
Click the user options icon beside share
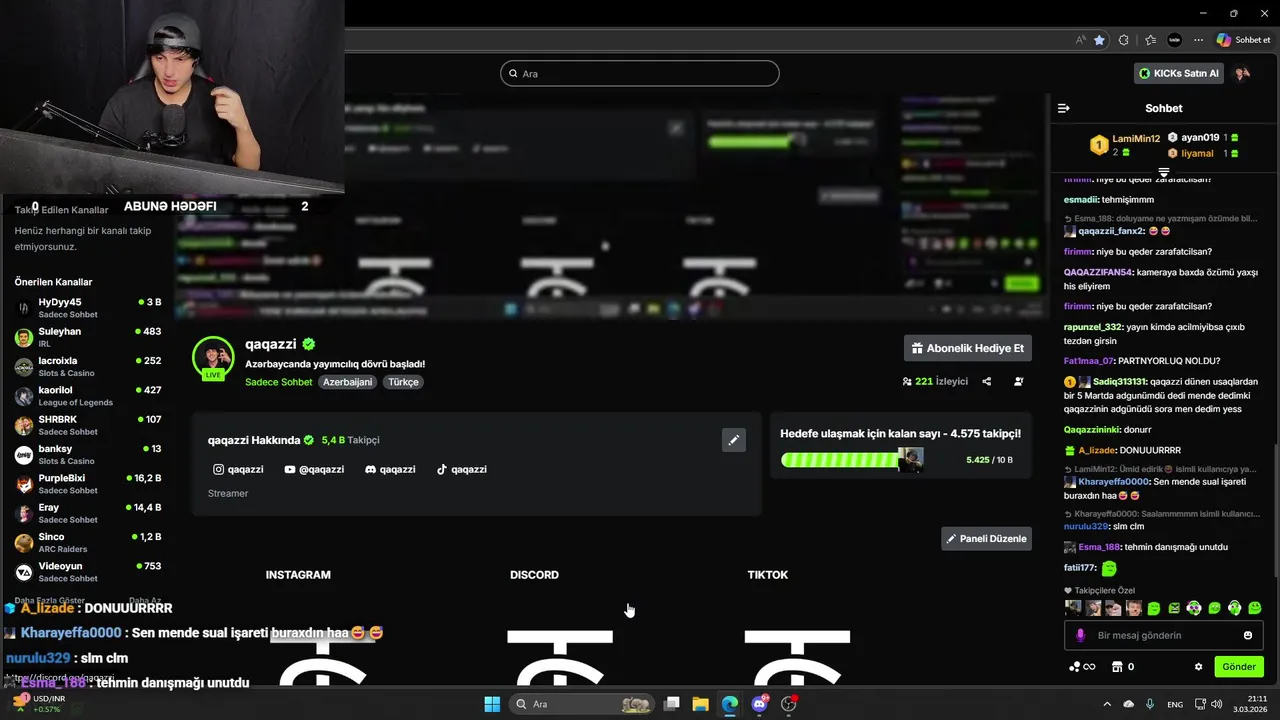pos(1019,381)
